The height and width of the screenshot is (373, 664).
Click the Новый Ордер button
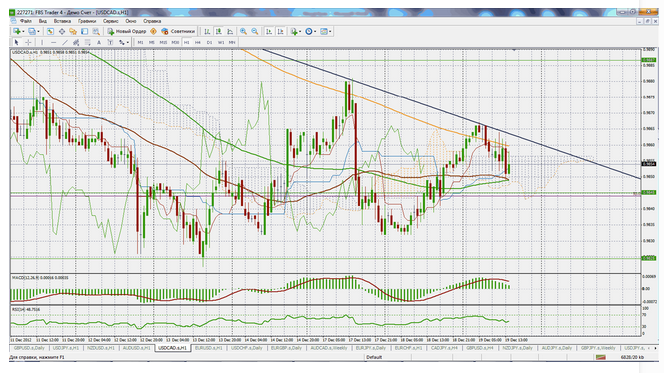127,31
